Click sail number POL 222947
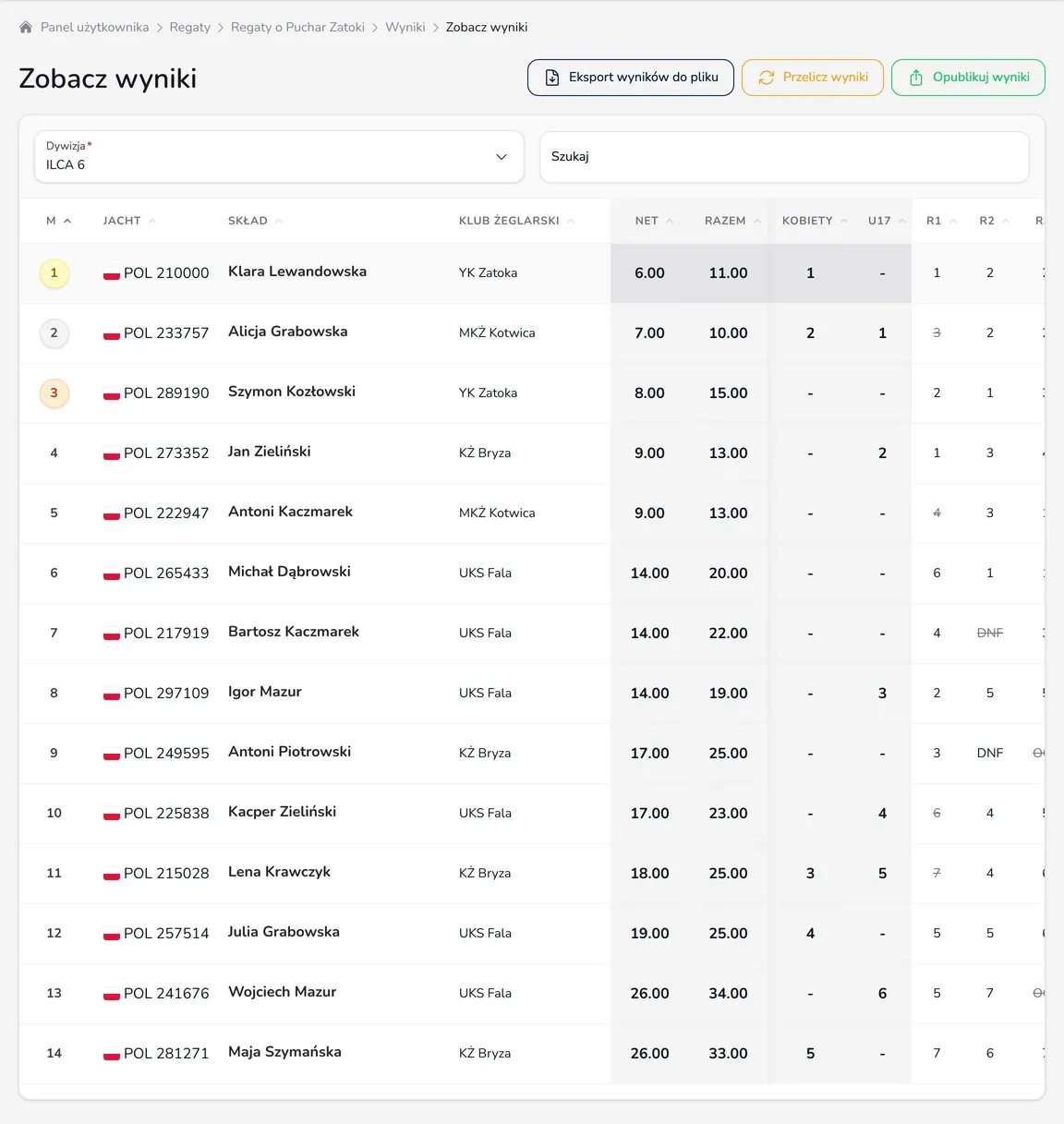The width and height of the screenshot is (1064, 1124). (166, 514)
